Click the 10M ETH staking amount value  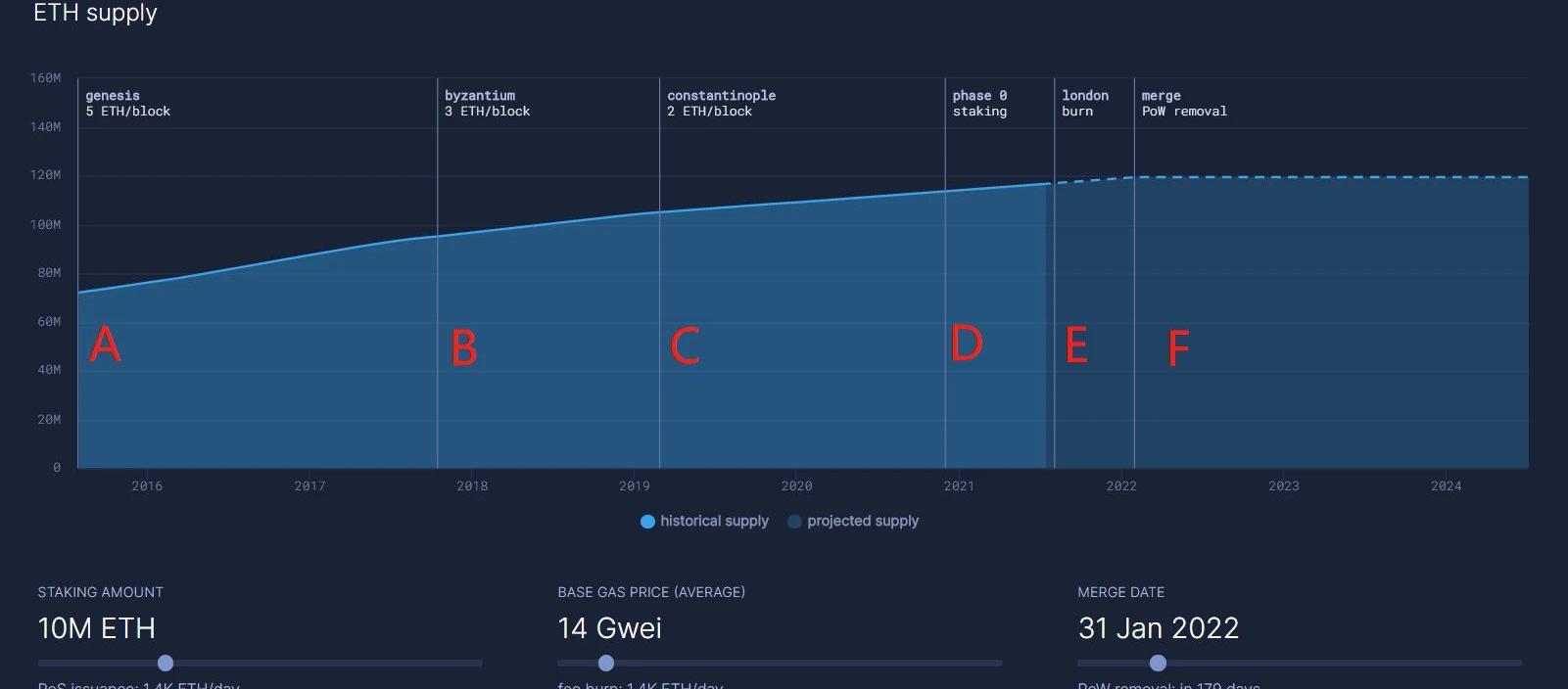96,628
